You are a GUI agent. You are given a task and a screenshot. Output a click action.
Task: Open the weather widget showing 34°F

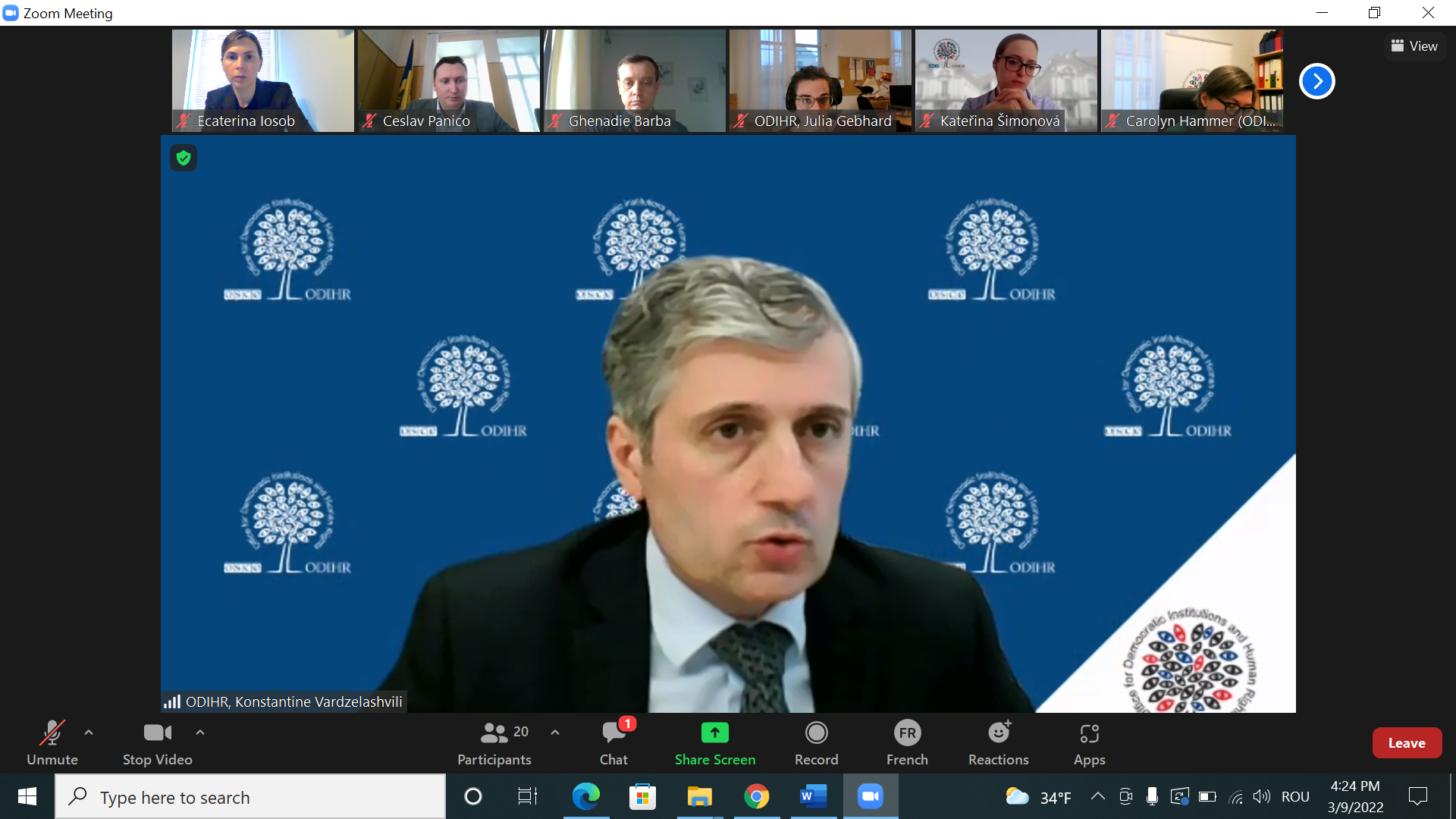click(x=1038, y=797)
